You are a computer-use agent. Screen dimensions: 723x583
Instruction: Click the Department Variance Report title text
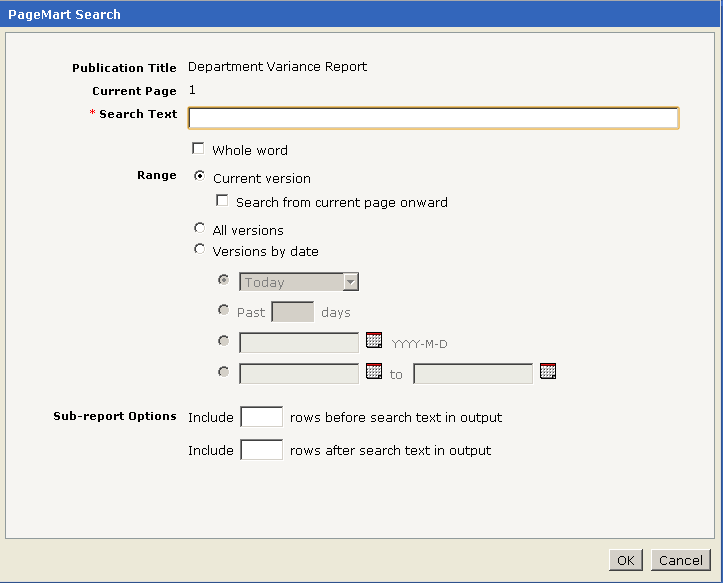coord(278,67)
